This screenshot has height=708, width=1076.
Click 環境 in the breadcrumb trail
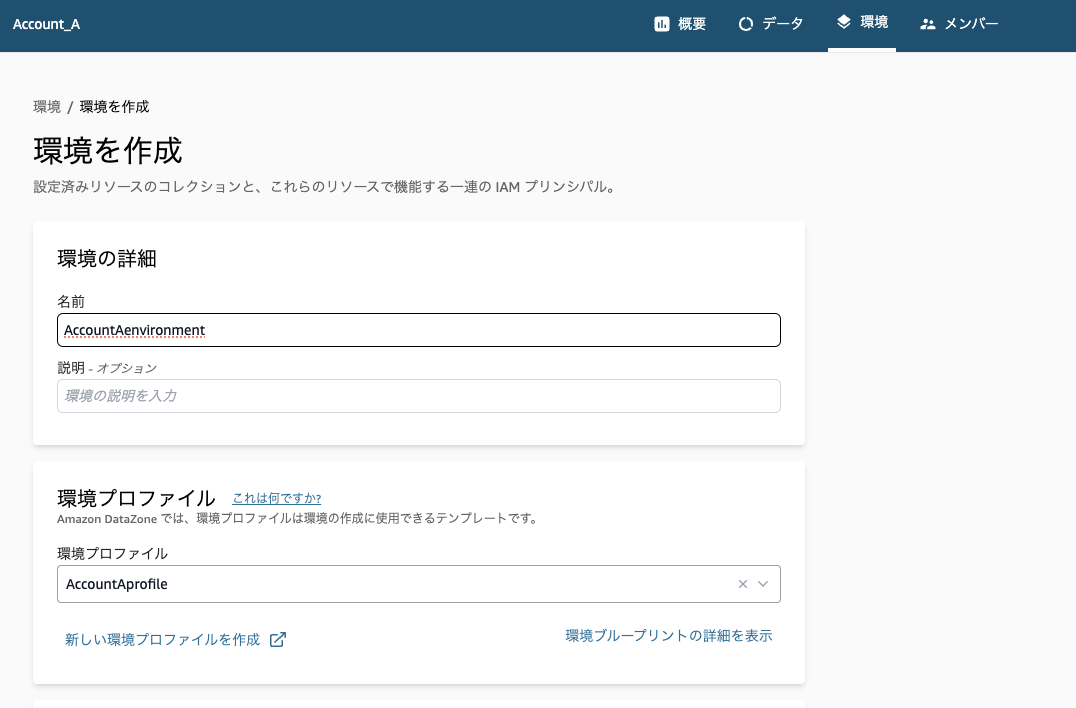click(46, 106)
